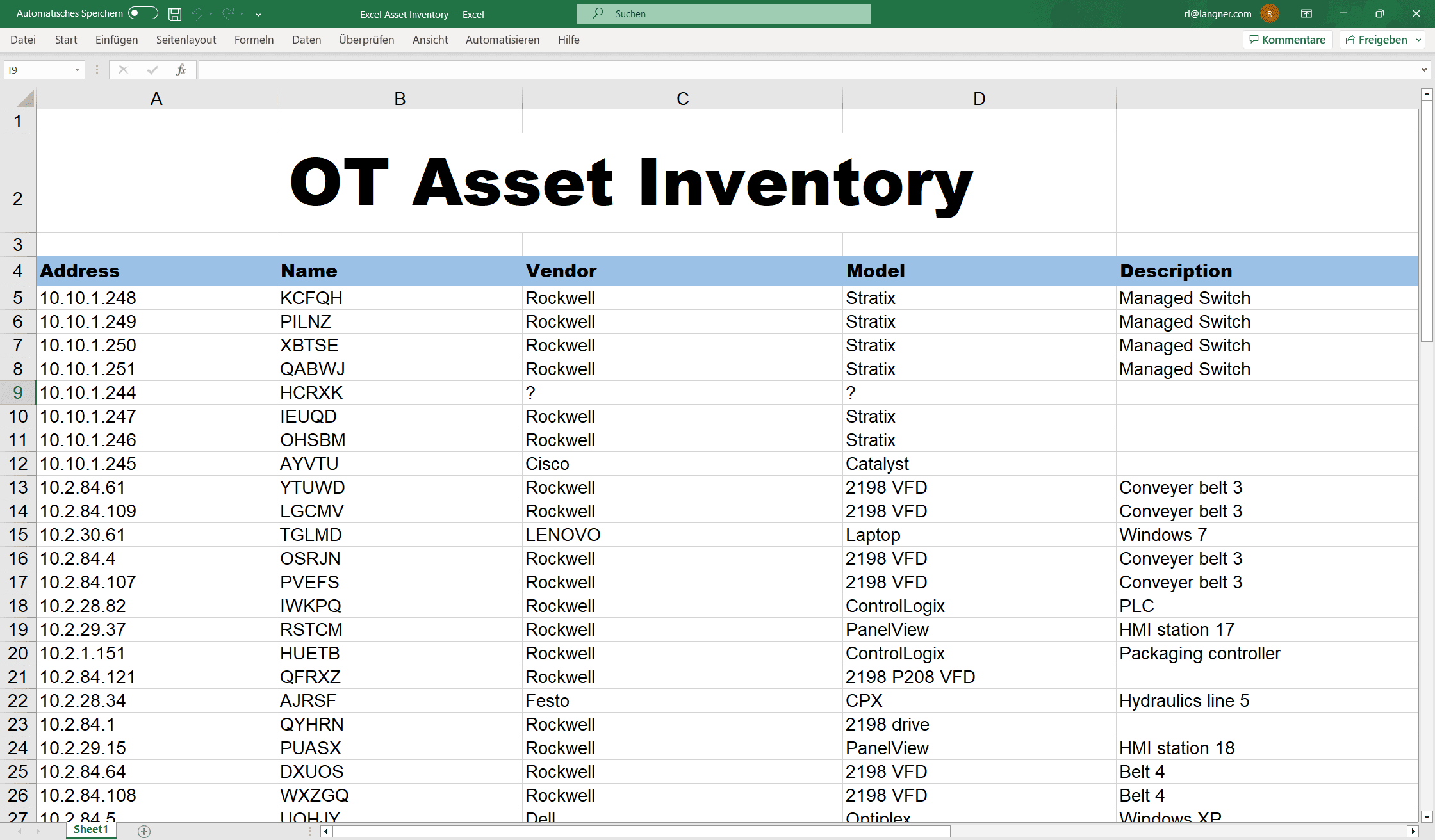Screen dimensions: 1435x840
Task: Click the LENOVO vendor cell
Action: (x=683, y=535)
